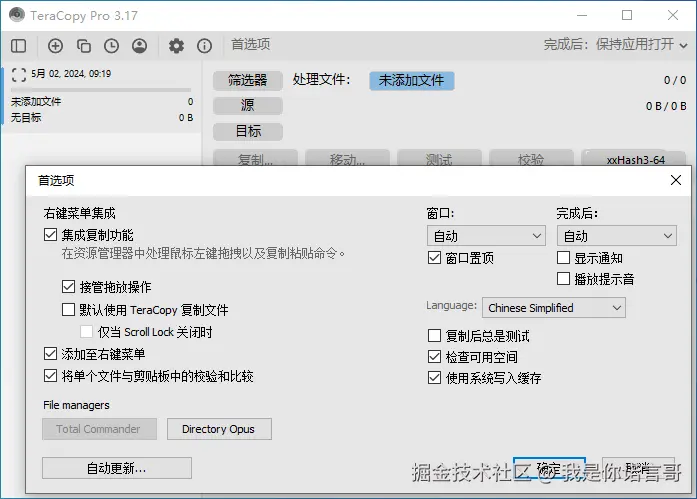Image resolution: width=697 pixels, height=499 pixels.
Task: Click the 确定 OK button
Action: [549, 468]
